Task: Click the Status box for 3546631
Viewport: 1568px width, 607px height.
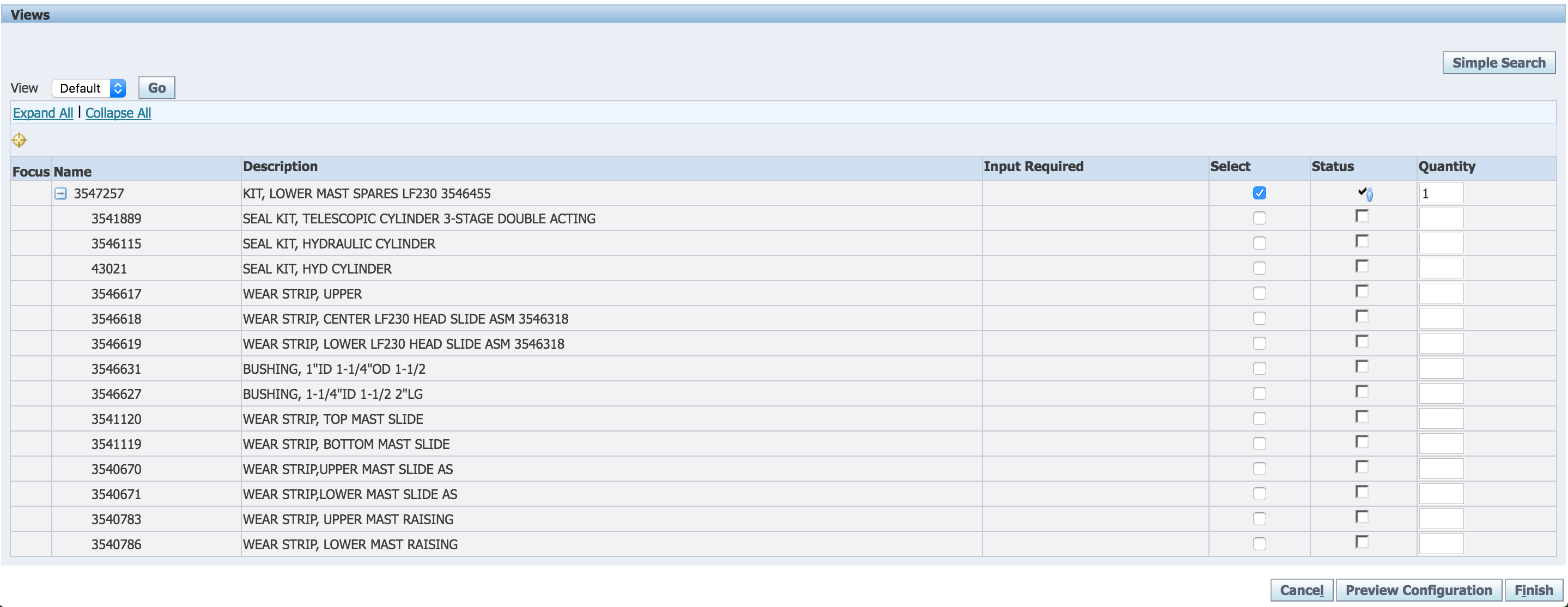Action: 1362,367
